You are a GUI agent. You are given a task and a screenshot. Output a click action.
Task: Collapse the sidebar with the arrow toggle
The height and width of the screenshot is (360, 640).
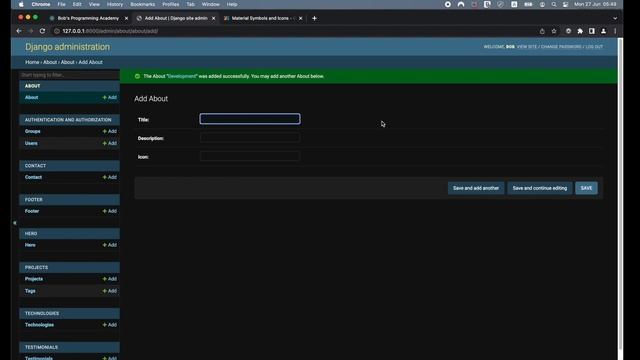(x=15, y=223)
